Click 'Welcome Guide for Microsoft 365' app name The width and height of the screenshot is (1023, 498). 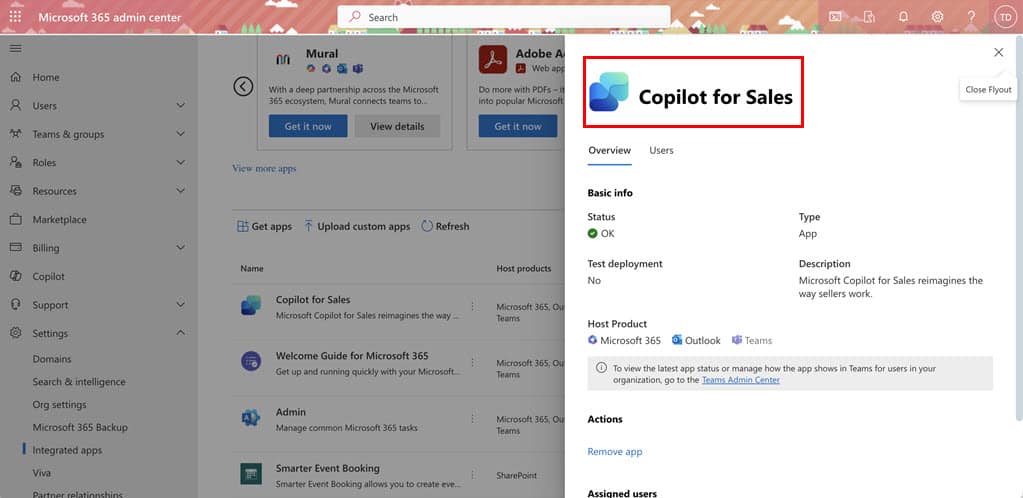click(x=352, y=356)
